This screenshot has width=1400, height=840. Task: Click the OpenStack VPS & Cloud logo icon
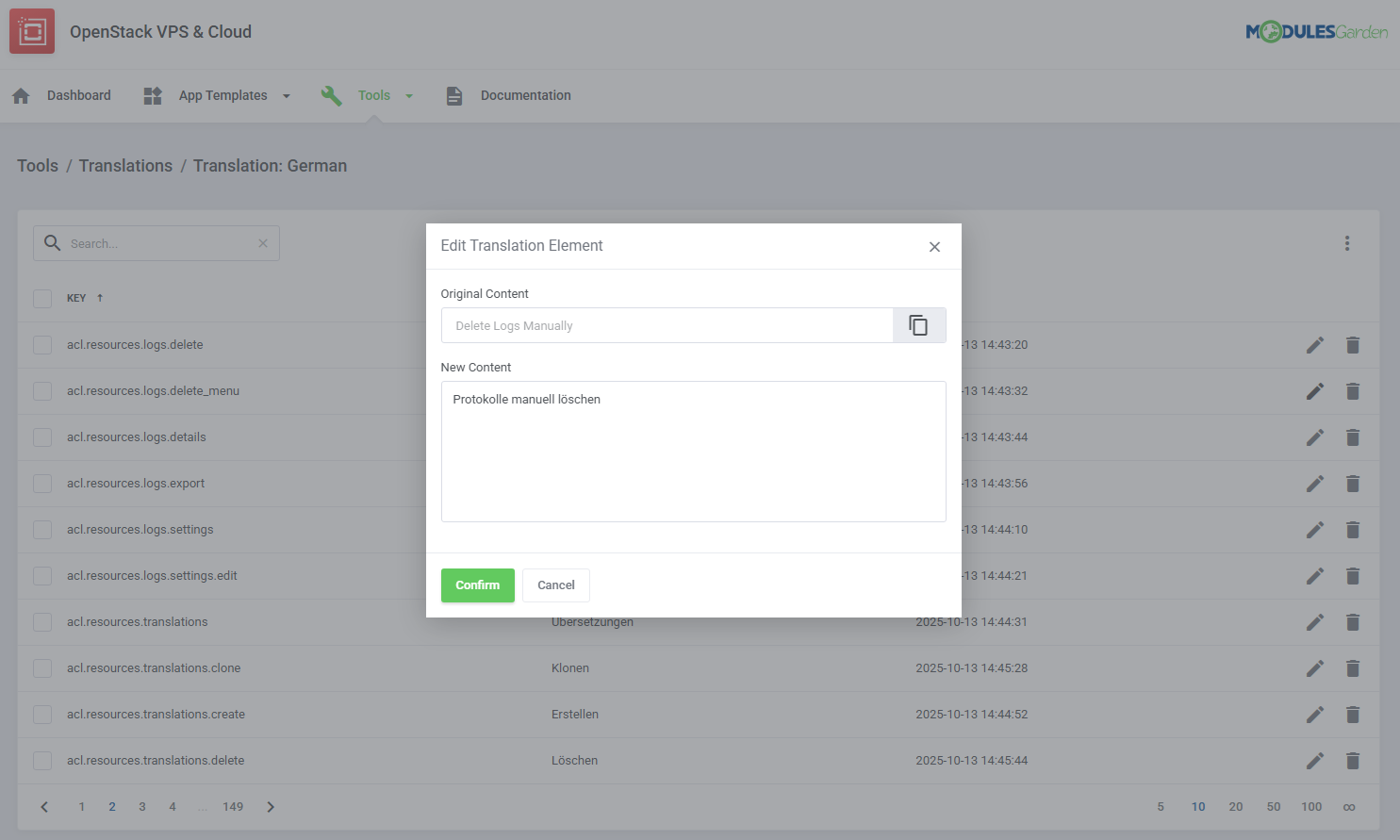coord(31,31)
